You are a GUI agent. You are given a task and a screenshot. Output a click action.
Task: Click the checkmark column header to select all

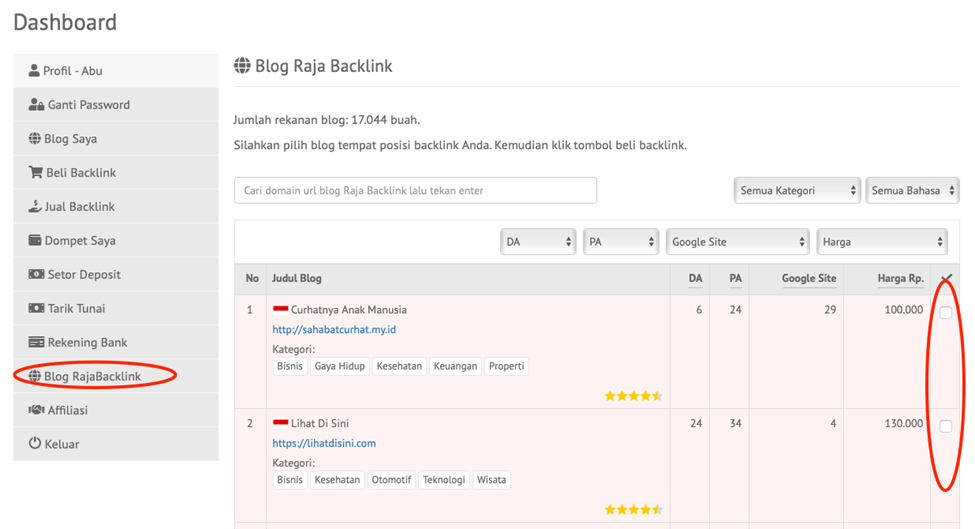tap(946, 279)
